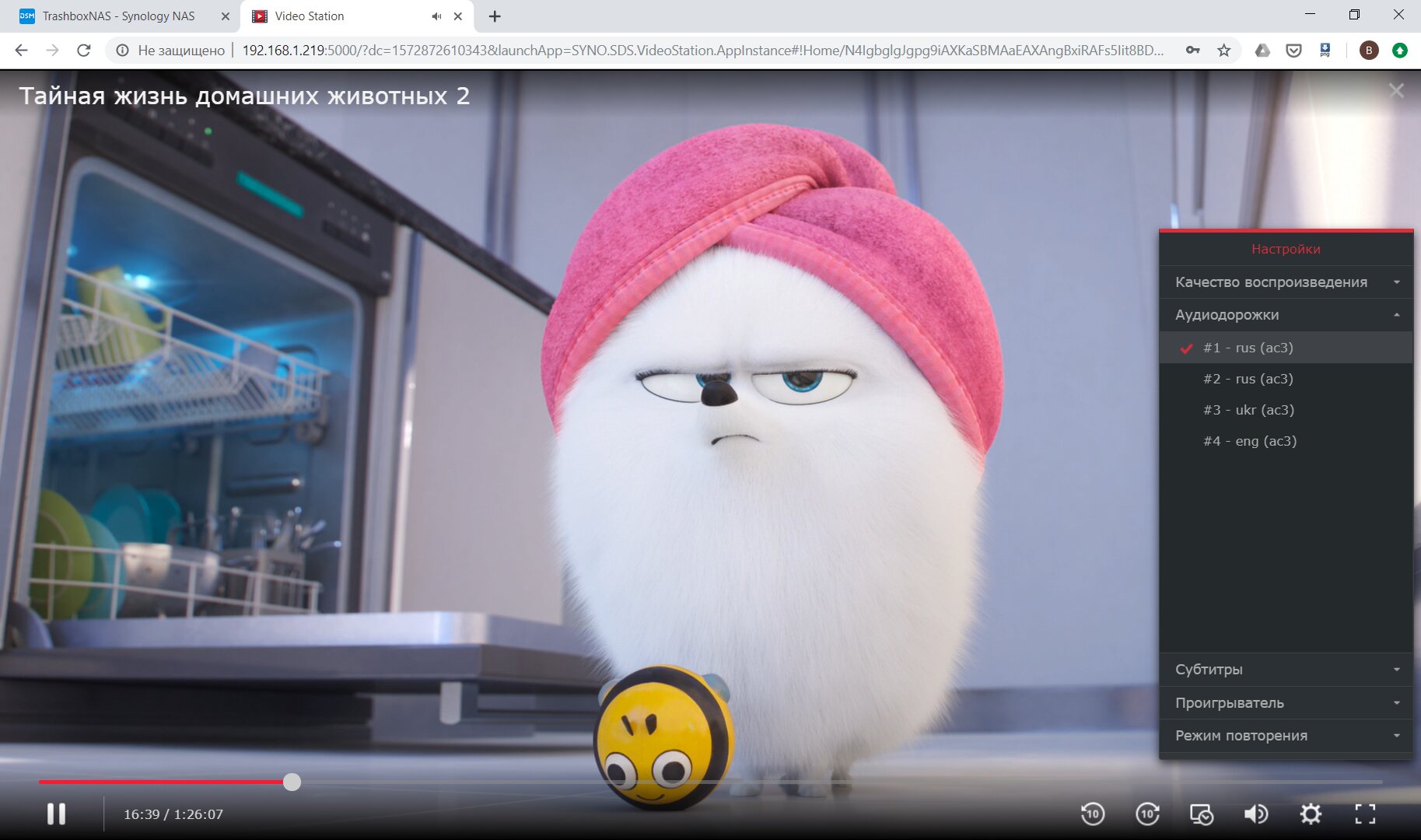Click the 16:39 / 1:26:07 time display

pos(173,814)
